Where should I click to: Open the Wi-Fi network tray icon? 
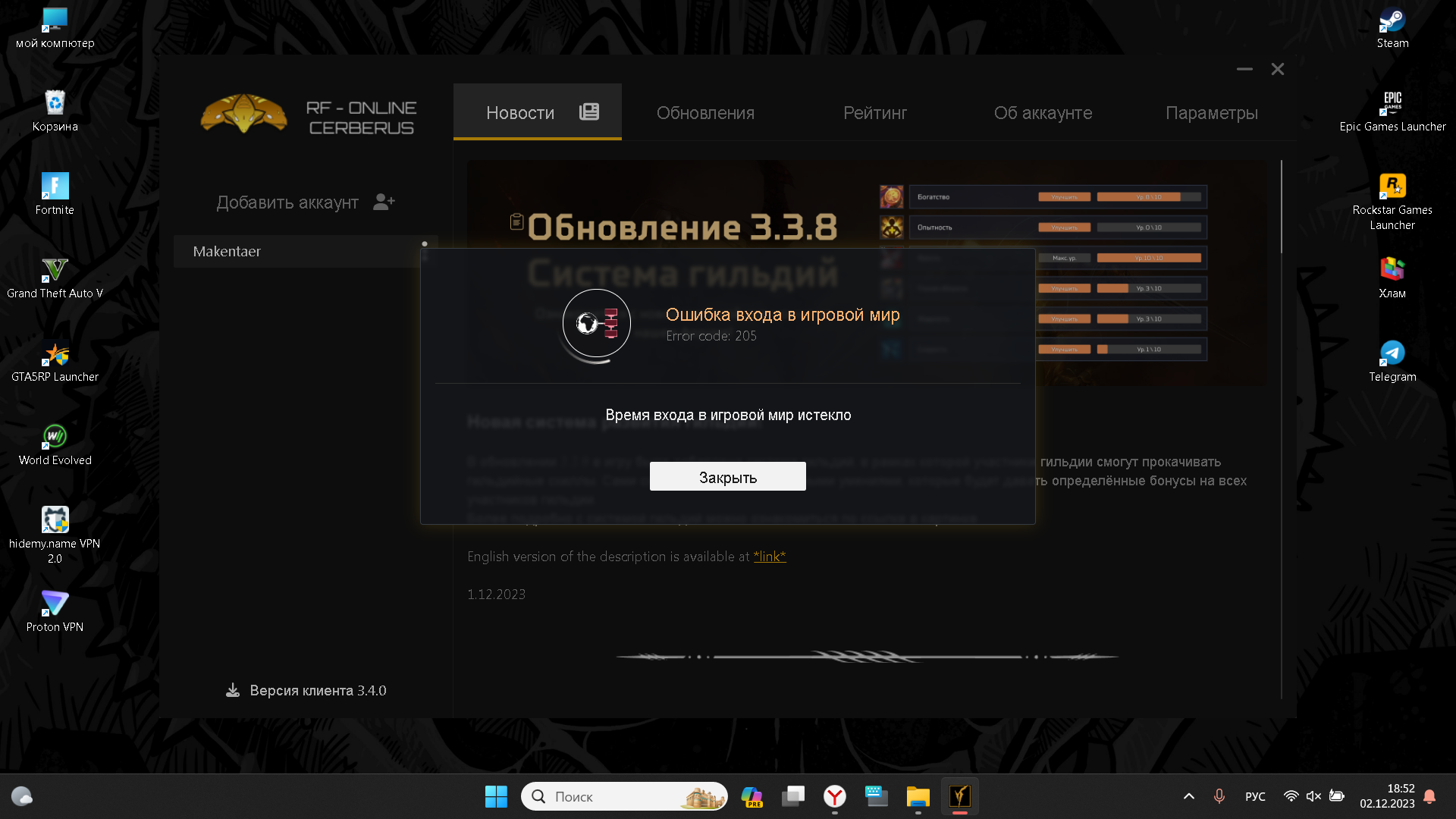pyautogui.click(x=1291, y=796)
